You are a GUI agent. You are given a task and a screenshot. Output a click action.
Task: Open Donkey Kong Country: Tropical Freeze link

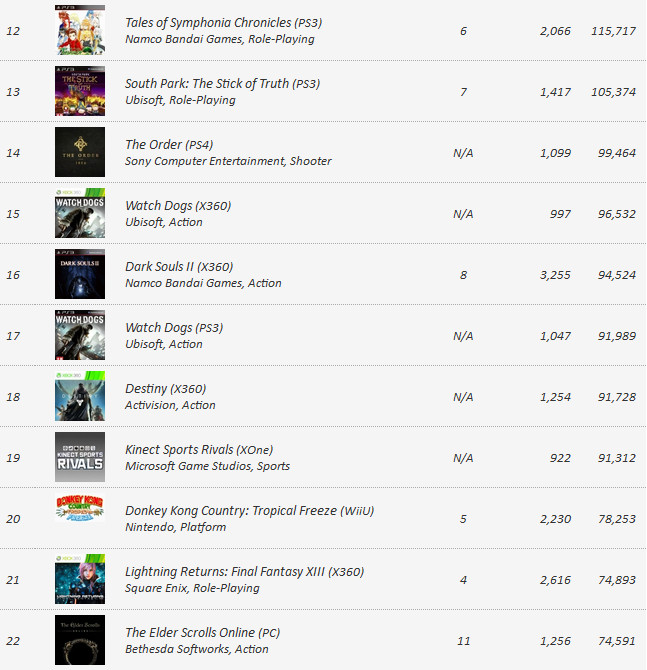pyautogui.click(x=250, y=511)
